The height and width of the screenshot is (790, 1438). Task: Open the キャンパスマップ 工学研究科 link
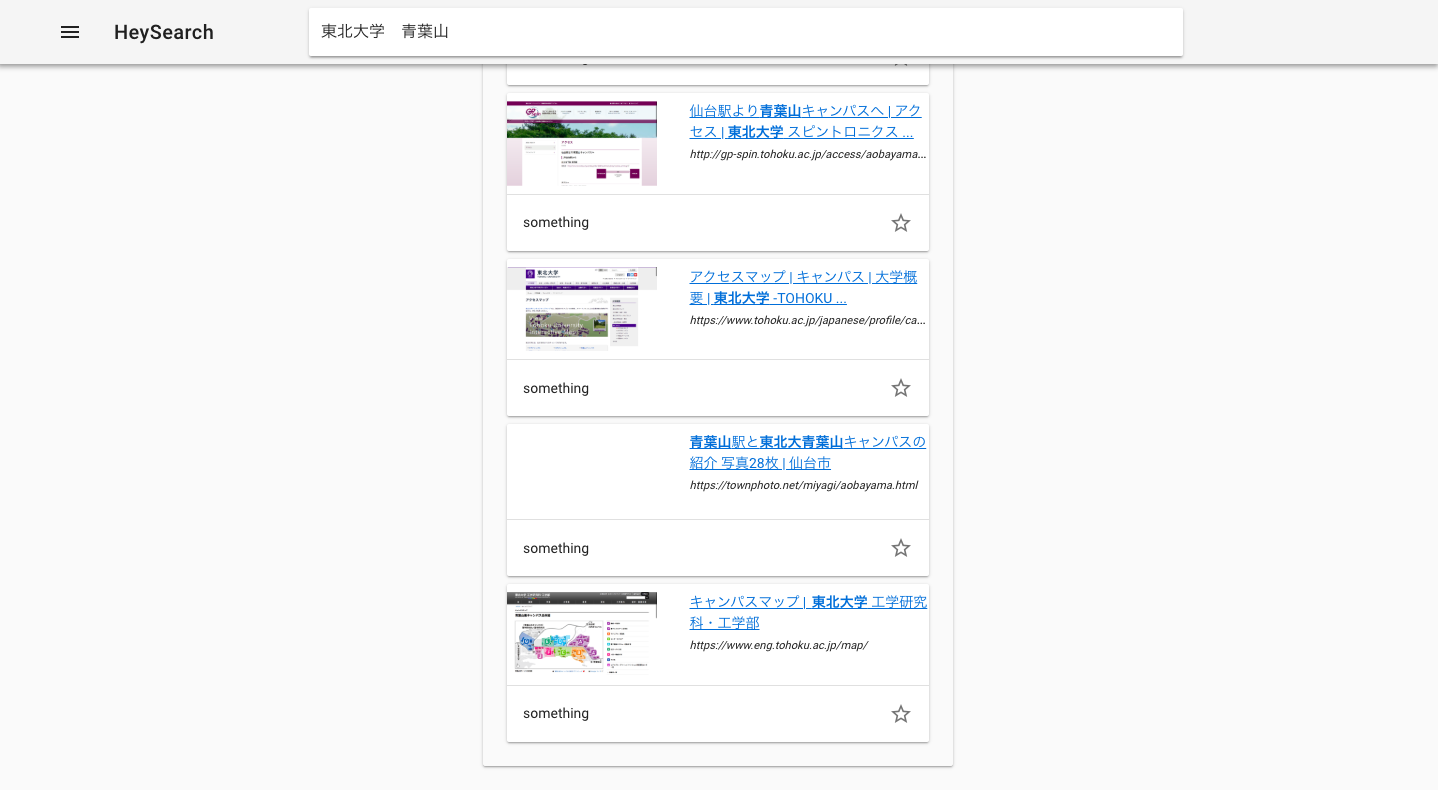point(808,612)
